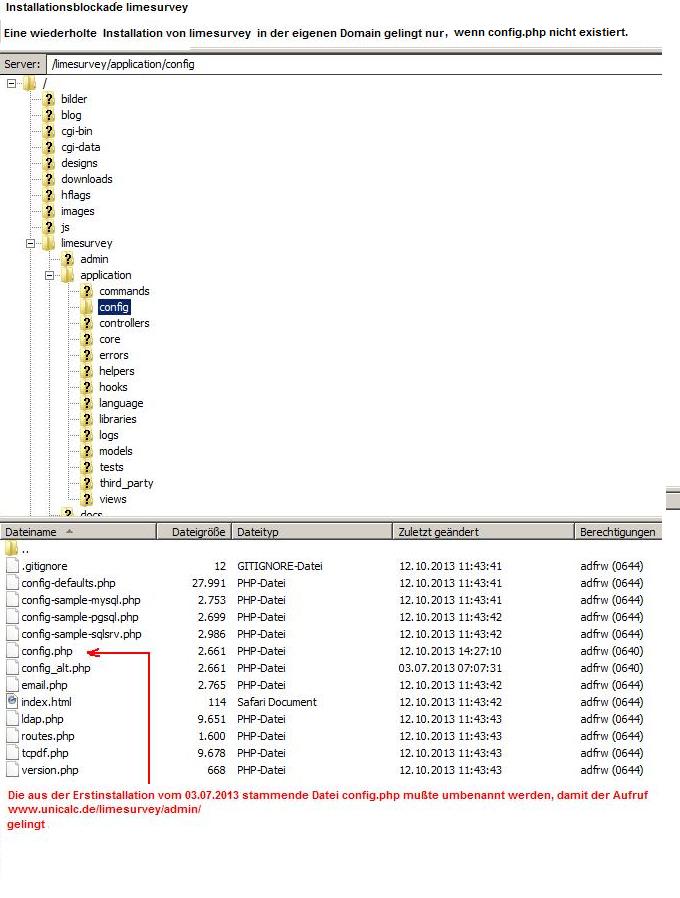Open the commands folder
The width and height of the screenshot is (680, 898).
tap(124, 292)
